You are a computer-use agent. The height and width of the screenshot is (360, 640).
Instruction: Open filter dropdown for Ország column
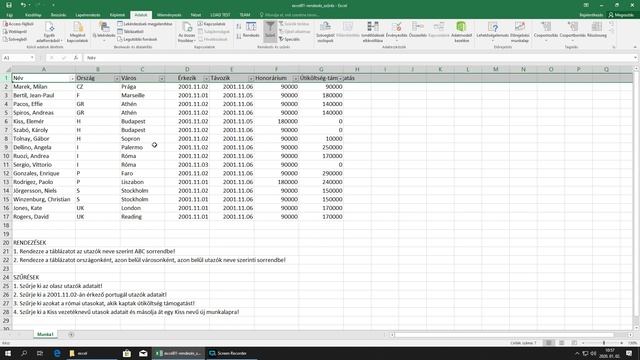click(117, 78)
